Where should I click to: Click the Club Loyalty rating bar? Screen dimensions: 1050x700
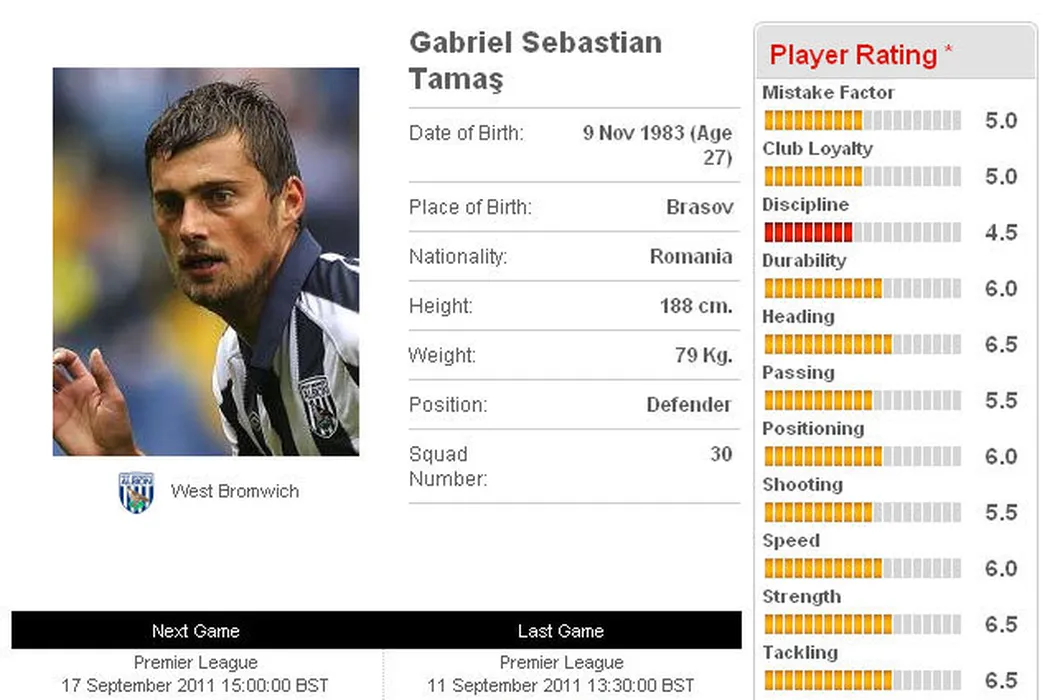pyautogui.click(x=861, y=177)
